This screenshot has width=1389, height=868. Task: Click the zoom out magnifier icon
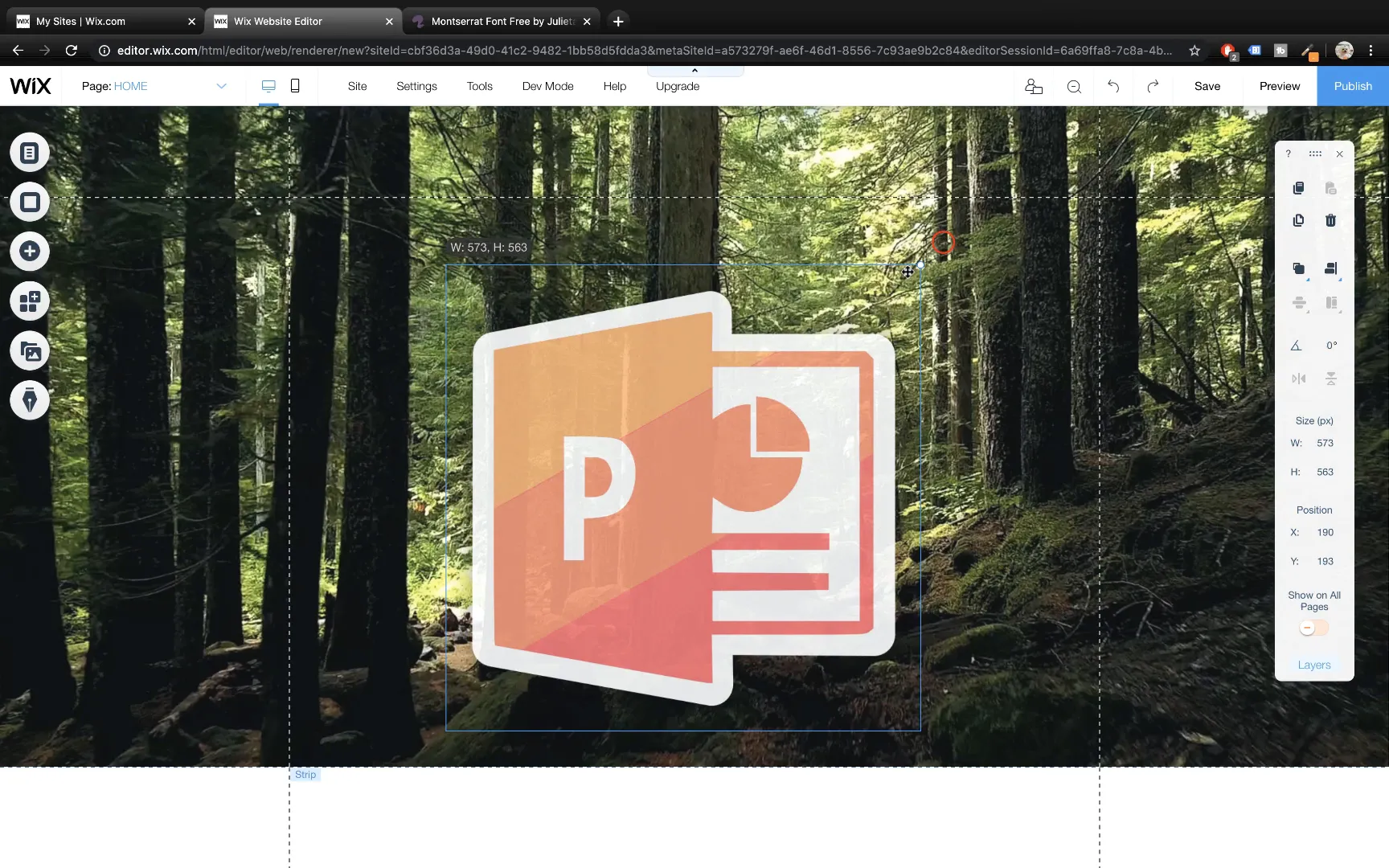click(1074, 87)
